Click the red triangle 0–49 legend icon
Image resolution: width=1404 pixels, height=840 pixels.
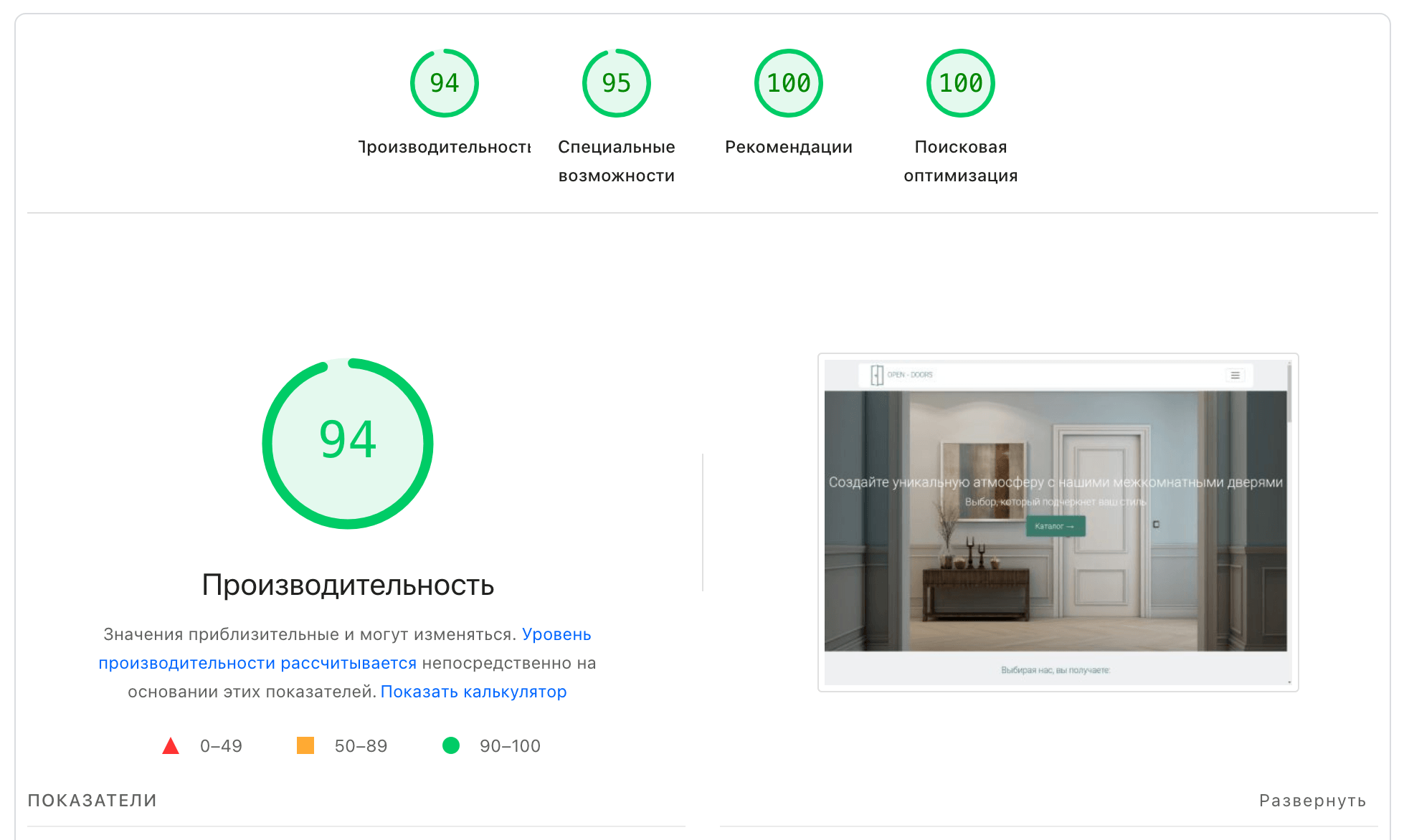[171, 746]
